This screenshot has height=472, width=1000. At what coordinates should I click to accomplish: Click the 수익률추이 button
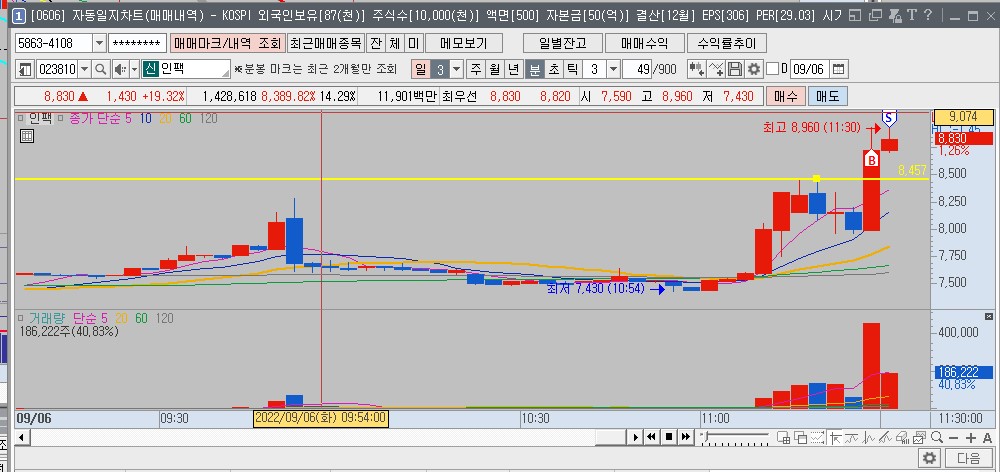point(726,43)
